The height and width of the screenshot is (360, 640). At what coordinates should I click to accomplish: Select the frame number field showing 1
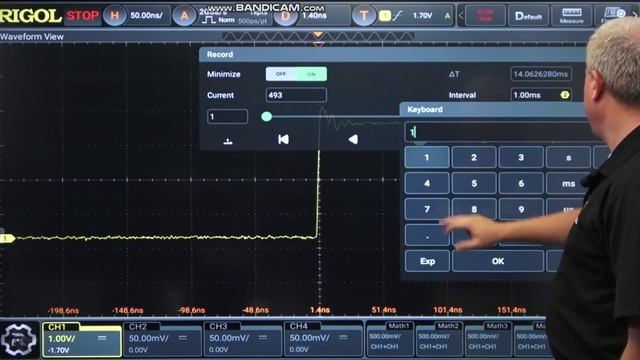click(x=227, y=117)
